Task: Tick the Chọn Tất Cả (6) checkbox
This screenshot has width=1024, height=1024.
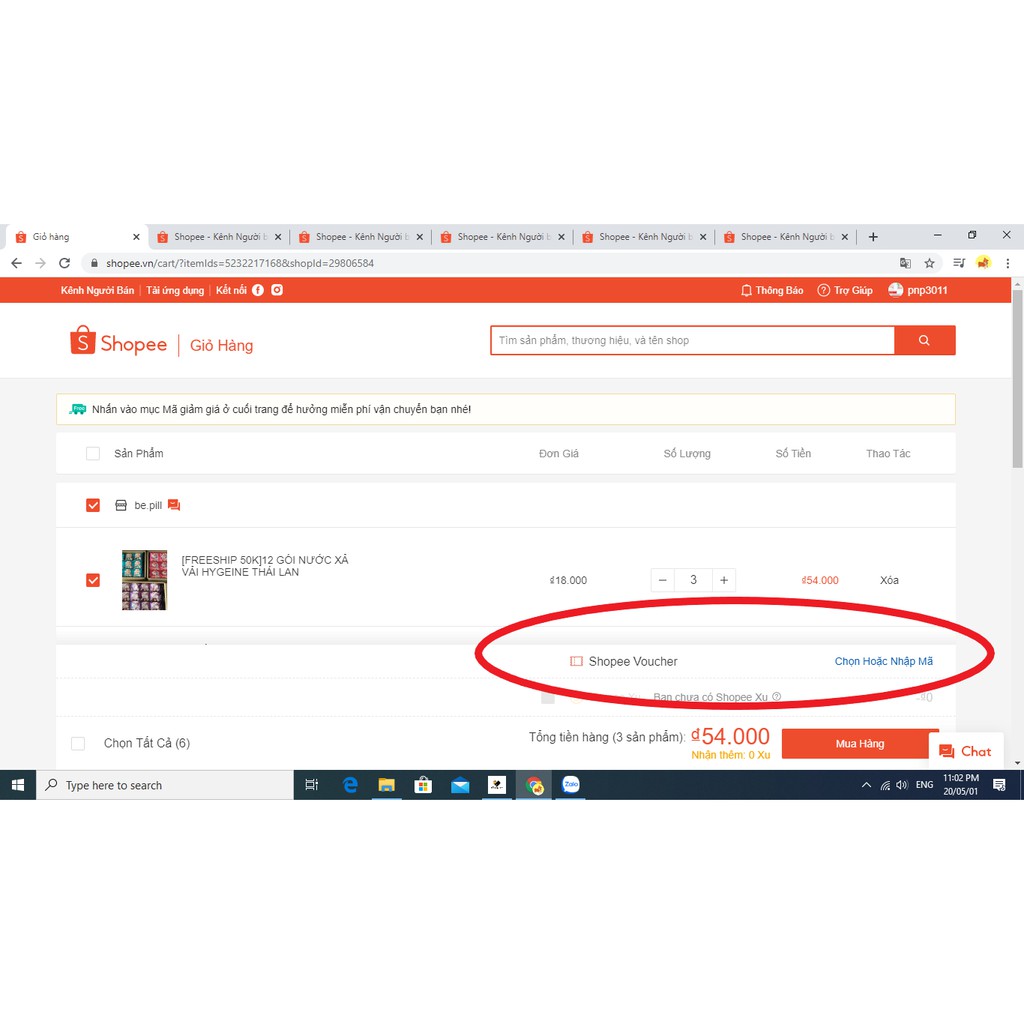Action: click(78, 743)
